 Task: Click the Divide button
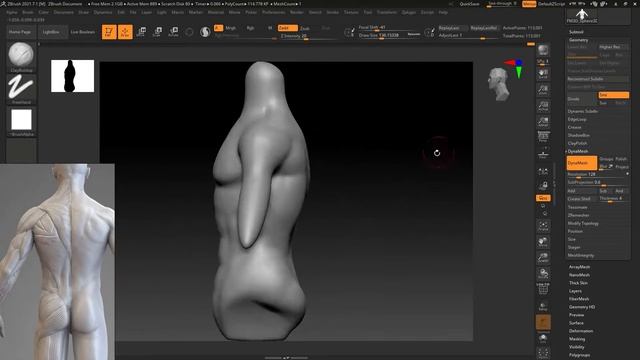coord(581,99)
